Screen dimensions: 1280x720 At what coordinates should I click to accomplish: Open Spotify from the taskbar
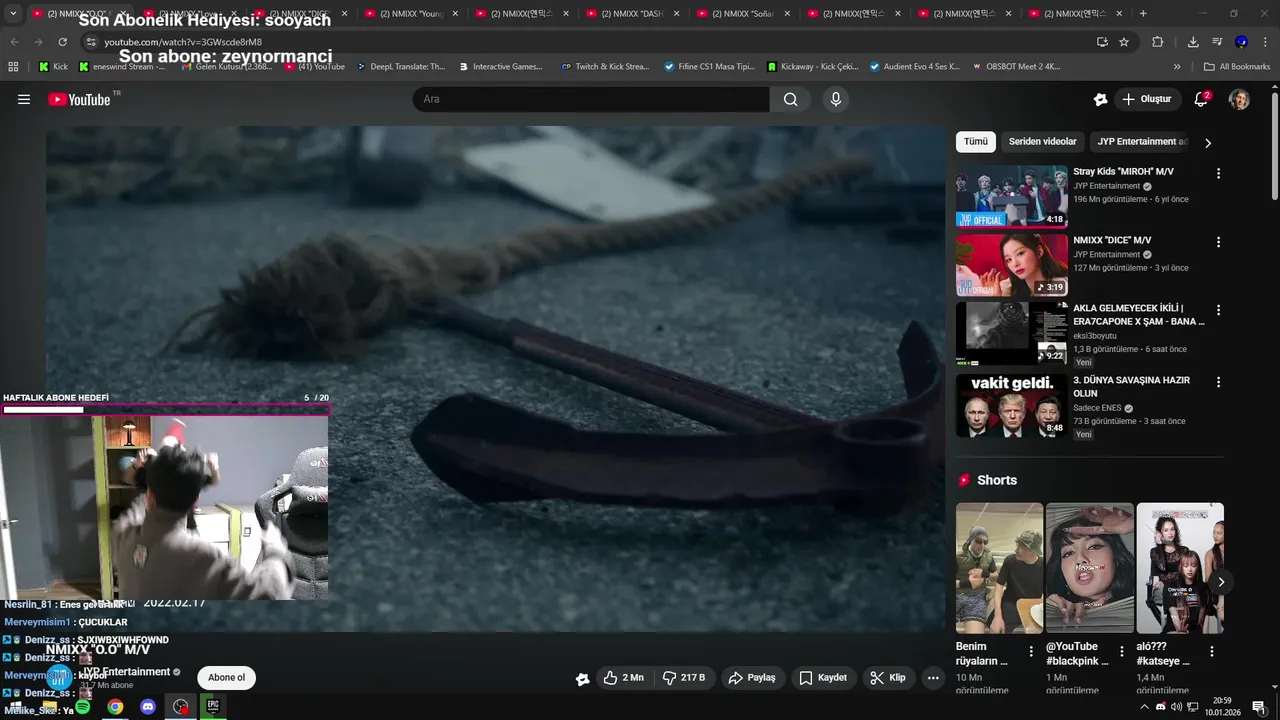click(x=83, y=707)
